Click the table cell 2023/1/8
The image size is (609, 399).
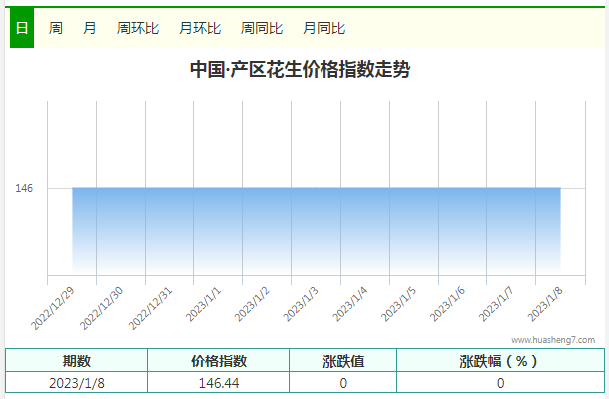click(77, 383)
